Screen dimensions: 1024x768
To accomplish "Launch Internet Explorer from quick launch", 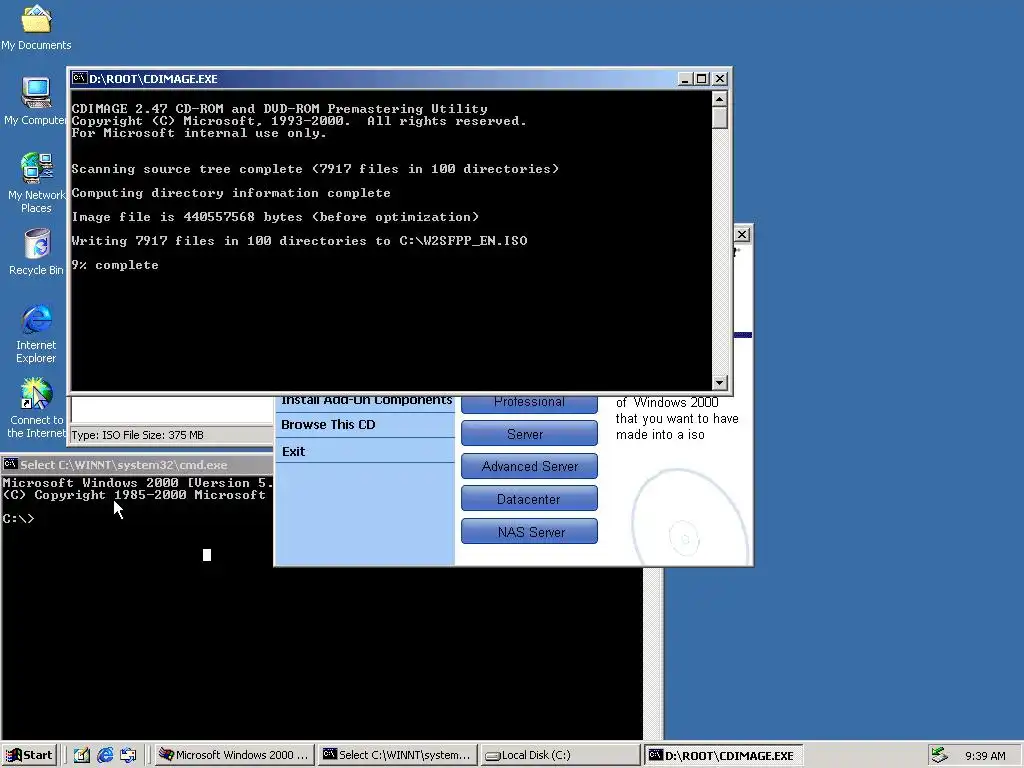I will pos(105,756).
